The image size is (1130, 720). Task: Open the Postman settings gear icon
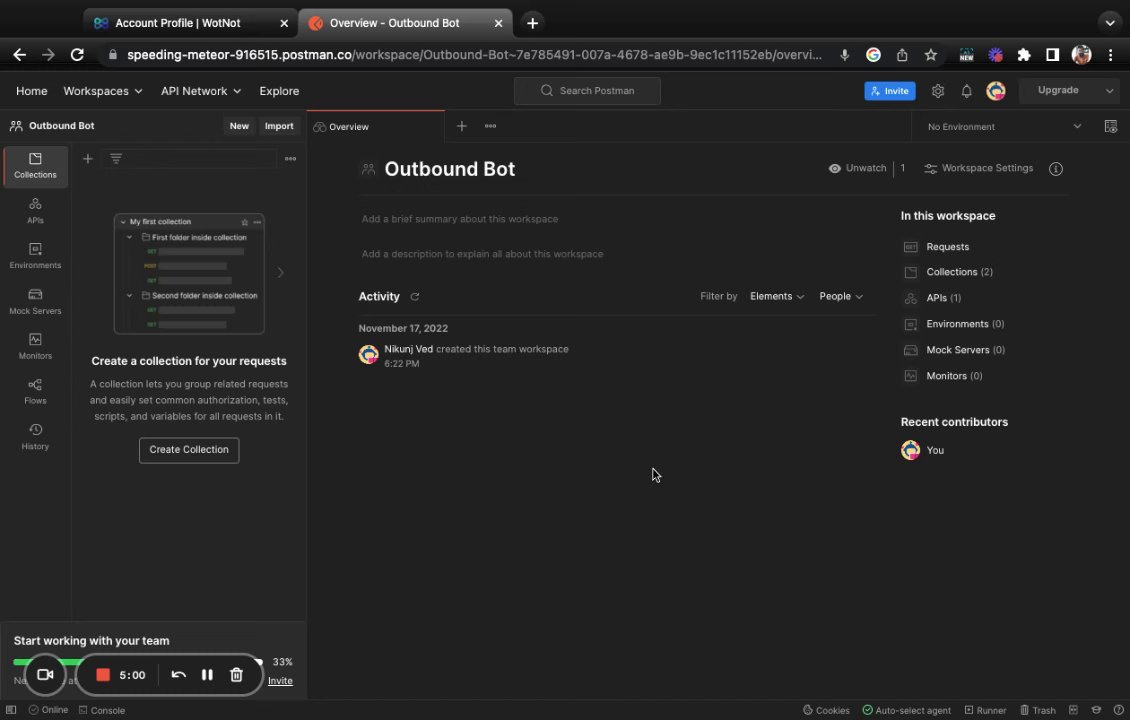(938, 91)
